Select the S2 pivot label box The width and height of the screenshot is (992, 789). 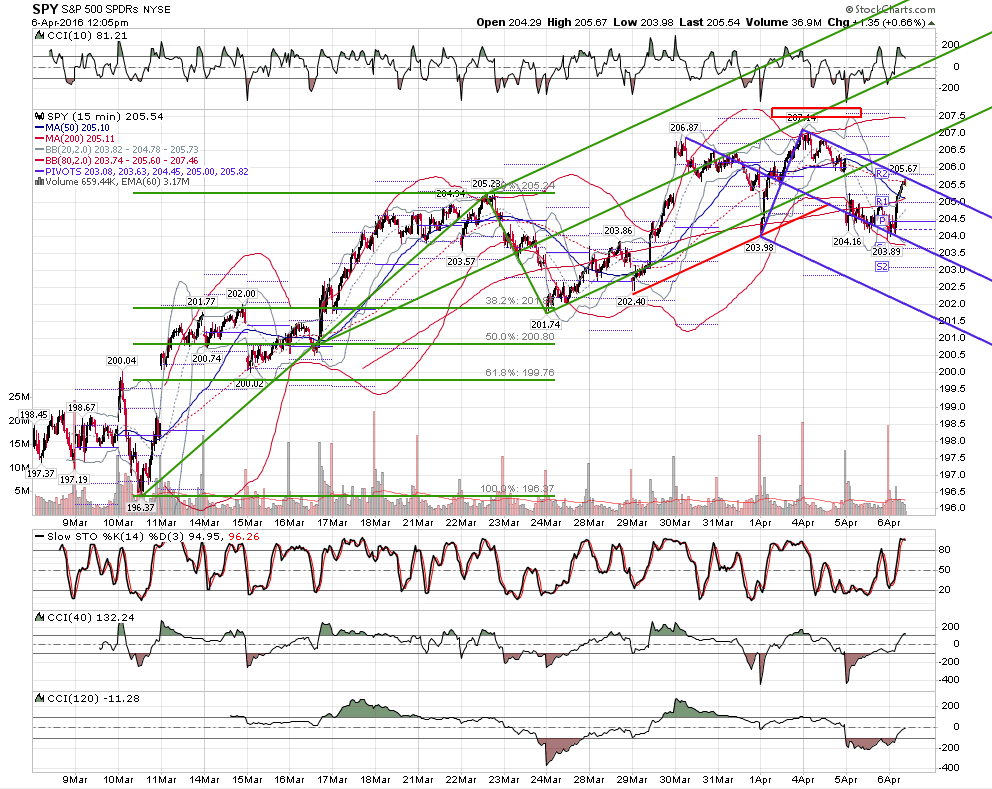point(882,267)
